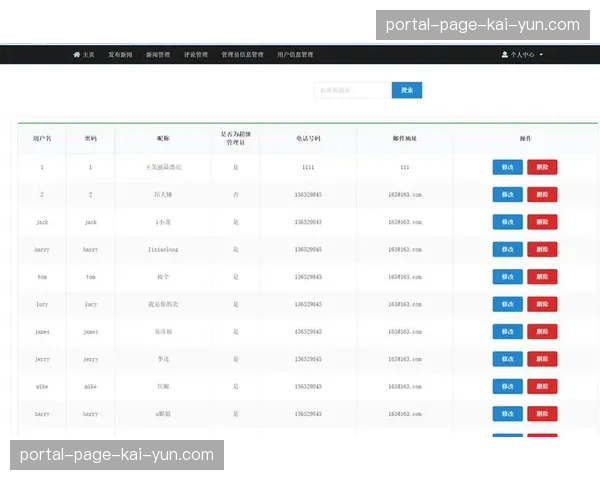
Task: Go to the 主页 menu item
Action: 88,55
